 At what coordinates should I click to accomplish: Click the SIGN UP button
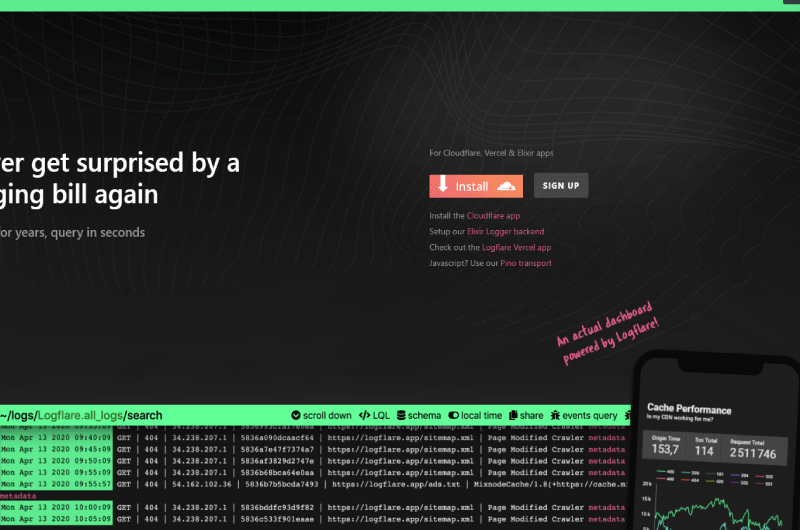click(561, 186)
